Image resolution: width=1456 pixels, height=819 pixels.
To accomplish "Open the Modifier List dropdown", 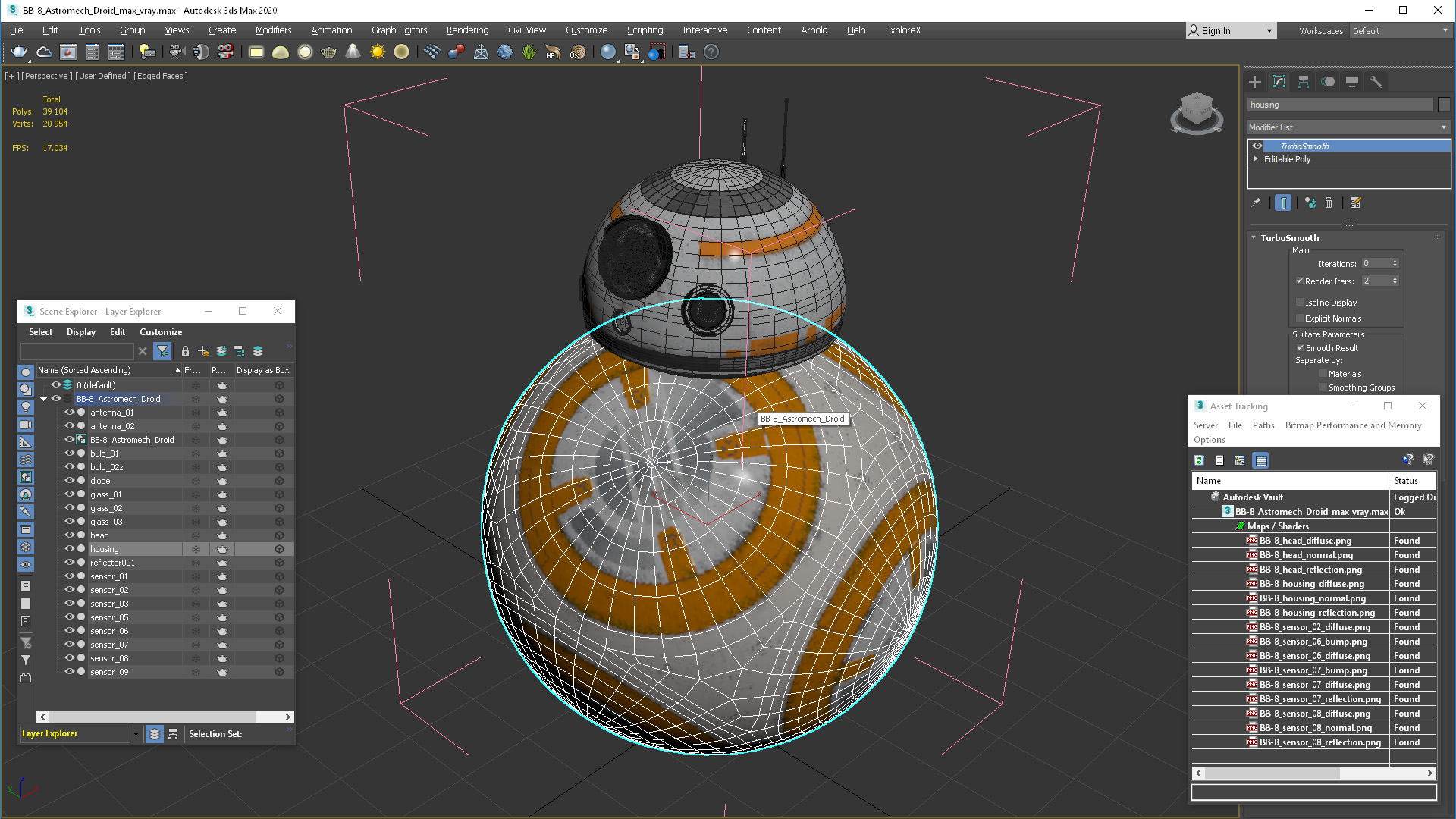I will 1348,127.
